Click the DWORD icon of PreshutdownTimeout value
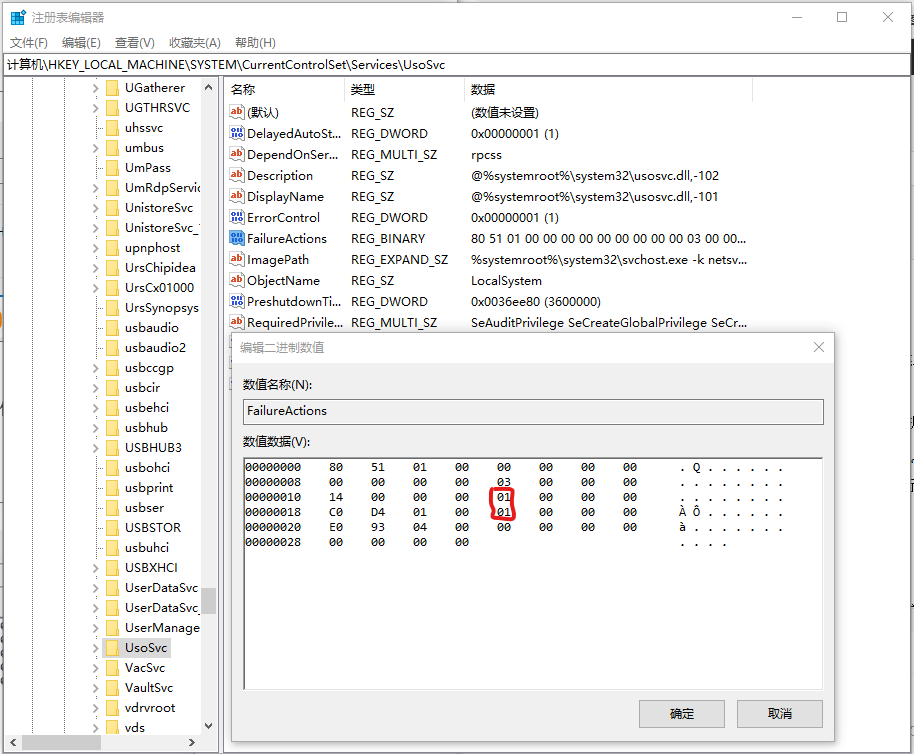 tap(237, 301)
